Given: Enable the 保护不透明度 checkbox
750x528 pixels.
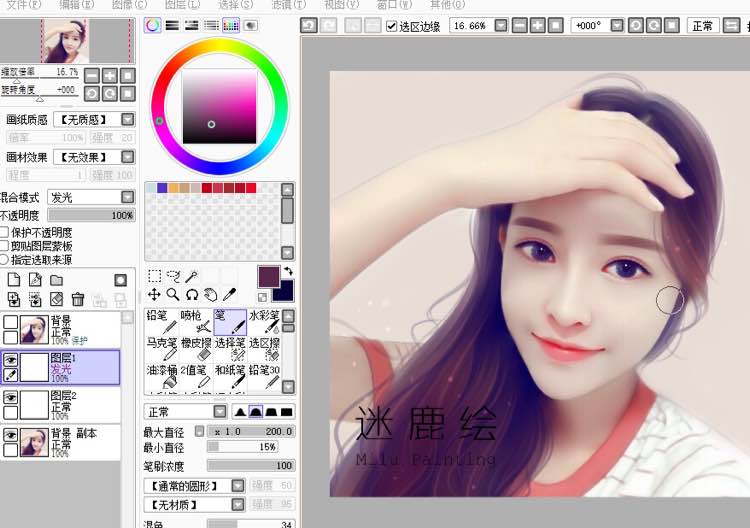Looking at the screenshot, I should point(4,232).
